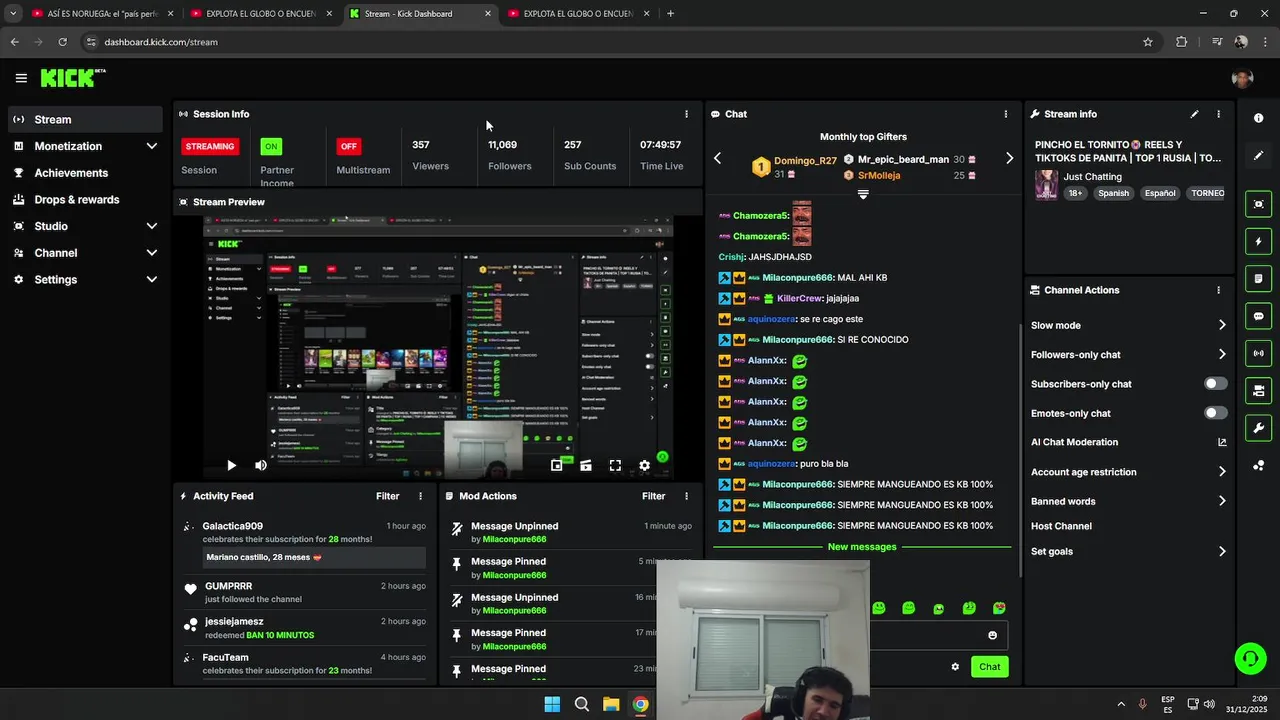Image resolution: width=1280 pixels, height=720 pixels.
Task: Click Host Channel action
Action: pyautogui.click(x=1061, y=526)
